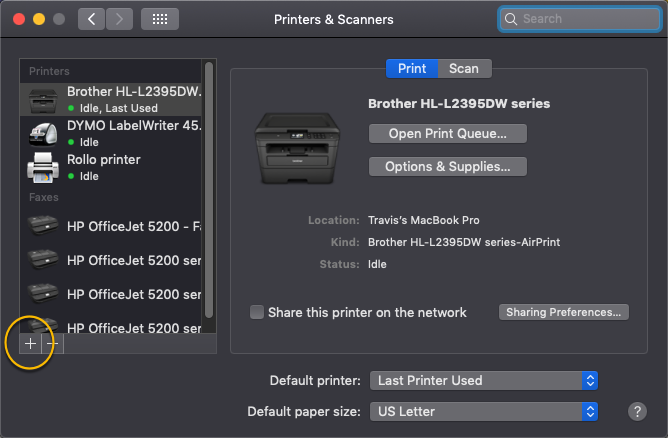Click the large Brother printer image
668x438 pixels.
297,149
